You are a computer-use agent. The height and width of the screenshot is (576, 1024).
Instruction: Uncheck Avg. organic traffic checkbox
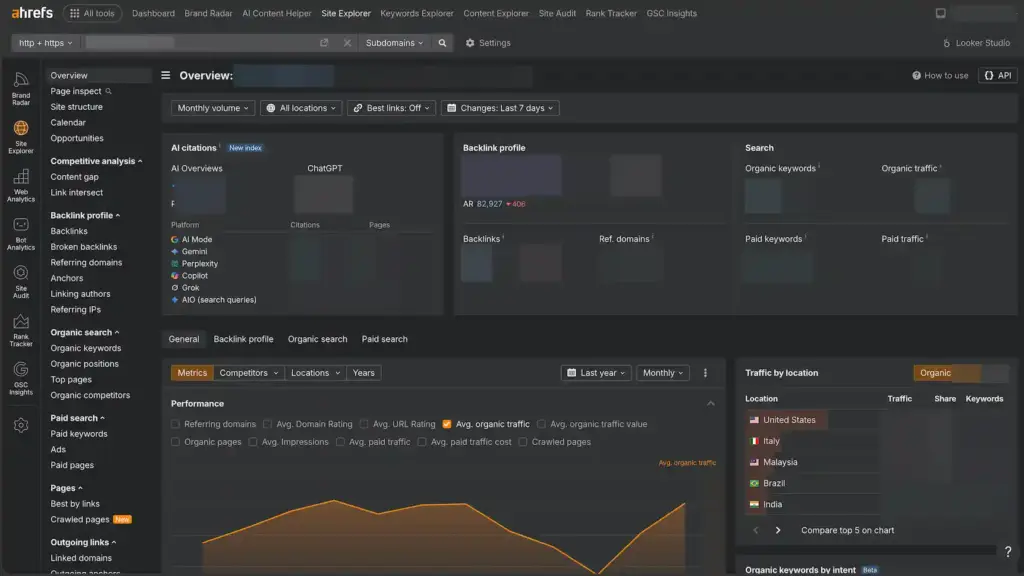[x=447, y=424]
